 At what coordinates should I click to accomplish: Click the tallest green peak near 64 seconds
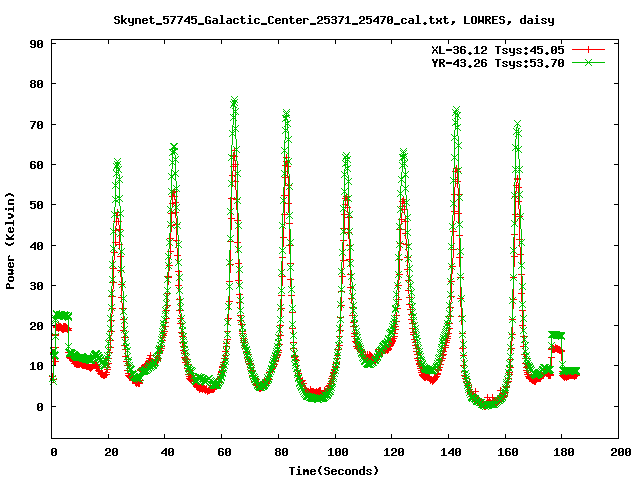click(234, 101)
